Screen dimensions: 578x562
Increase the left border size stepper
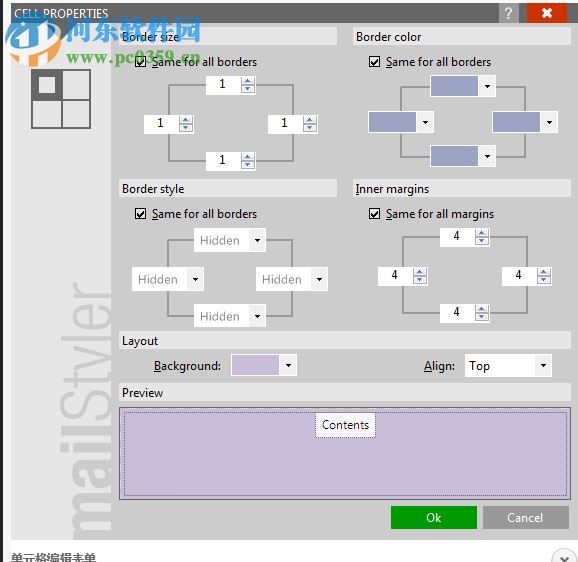click(186, 120)
